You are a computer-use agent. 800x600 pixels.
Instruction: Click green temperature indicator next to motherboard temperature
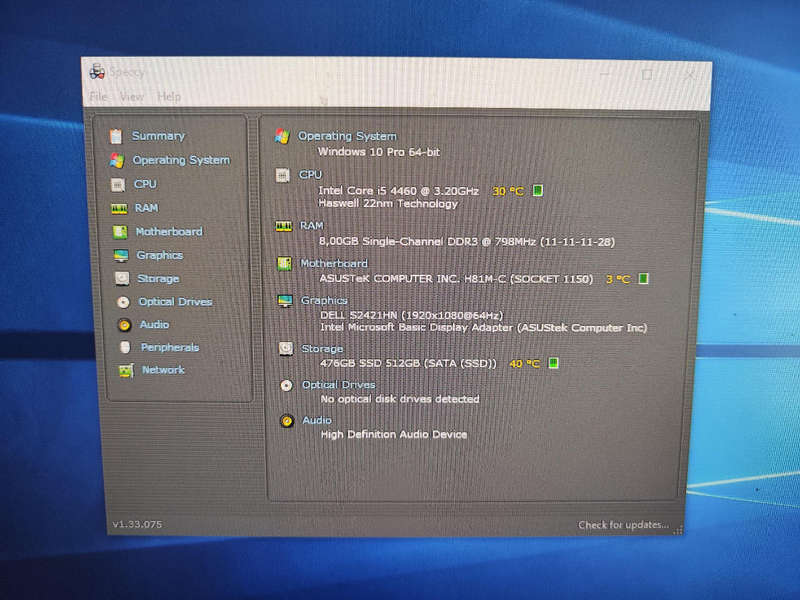tap(644, 279)
